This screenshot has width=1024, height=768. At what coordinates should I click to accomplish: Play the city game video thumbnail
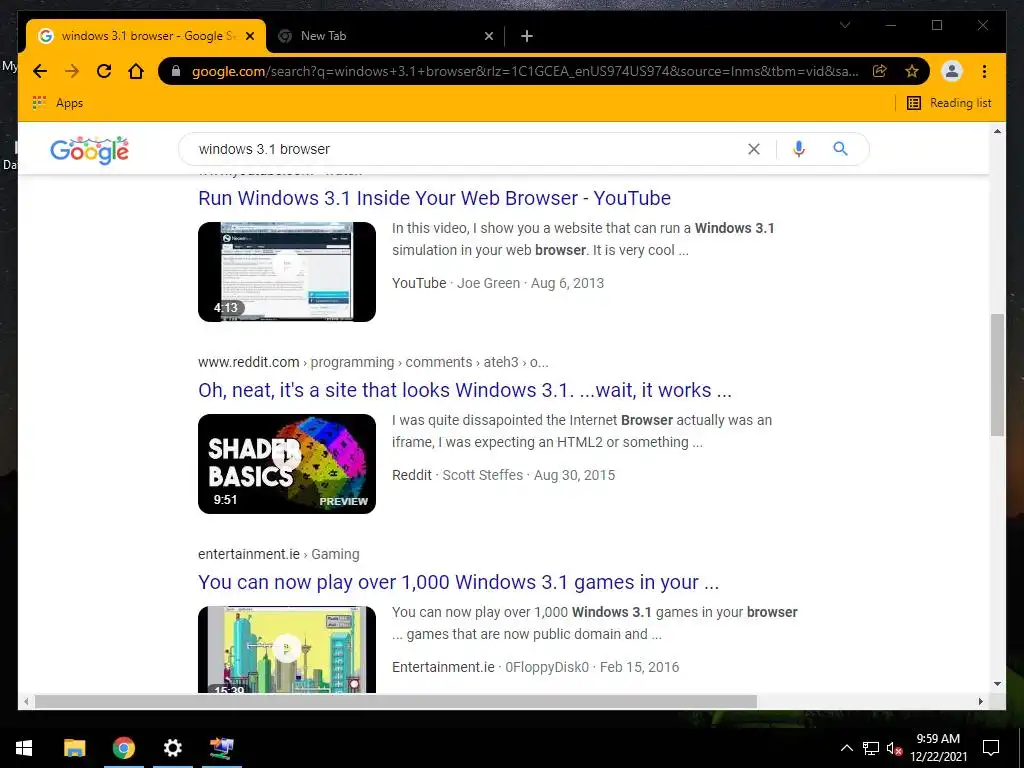click(x=287, y=649)
